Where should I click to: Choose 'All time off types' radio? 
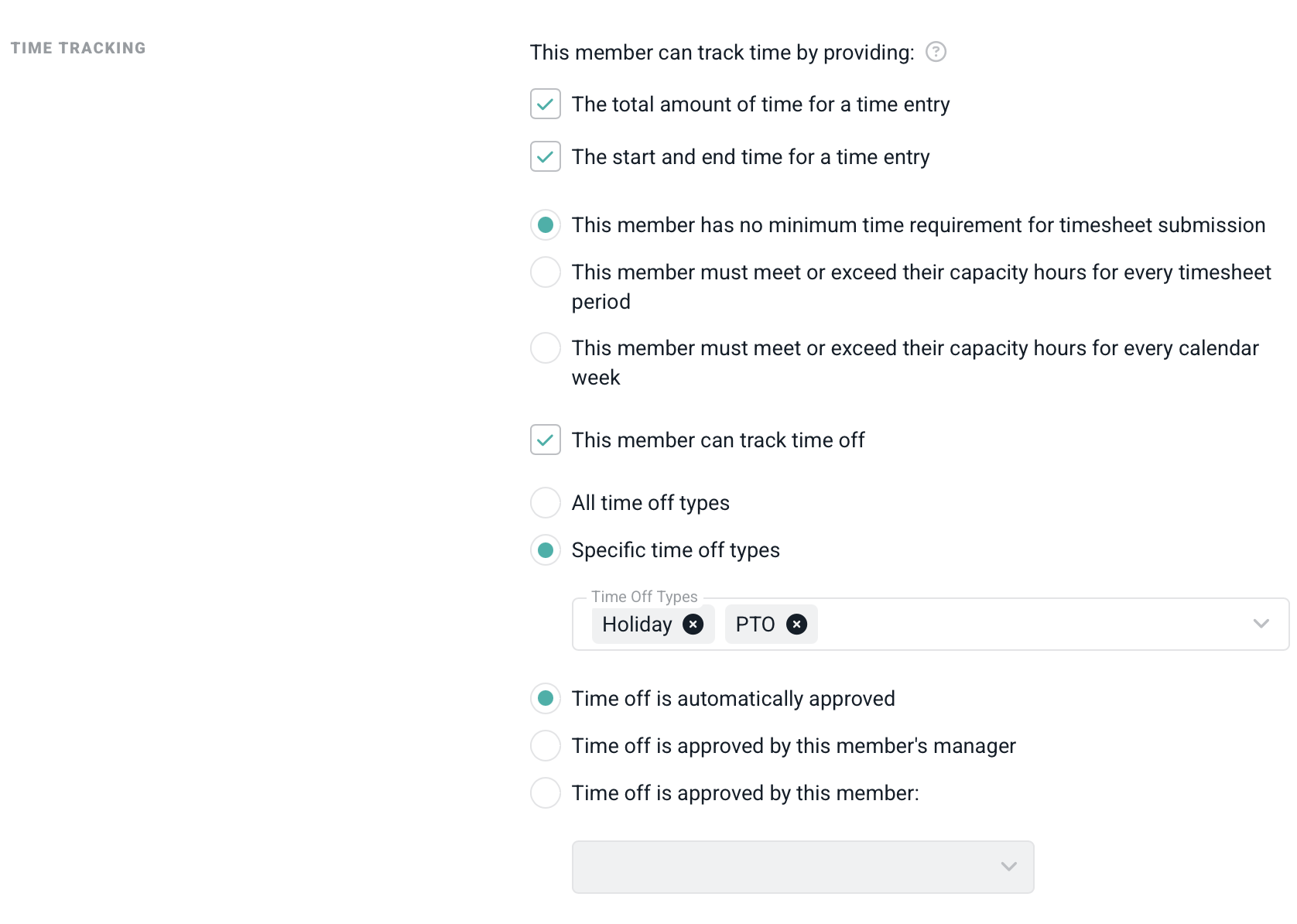tap(546, 503)
